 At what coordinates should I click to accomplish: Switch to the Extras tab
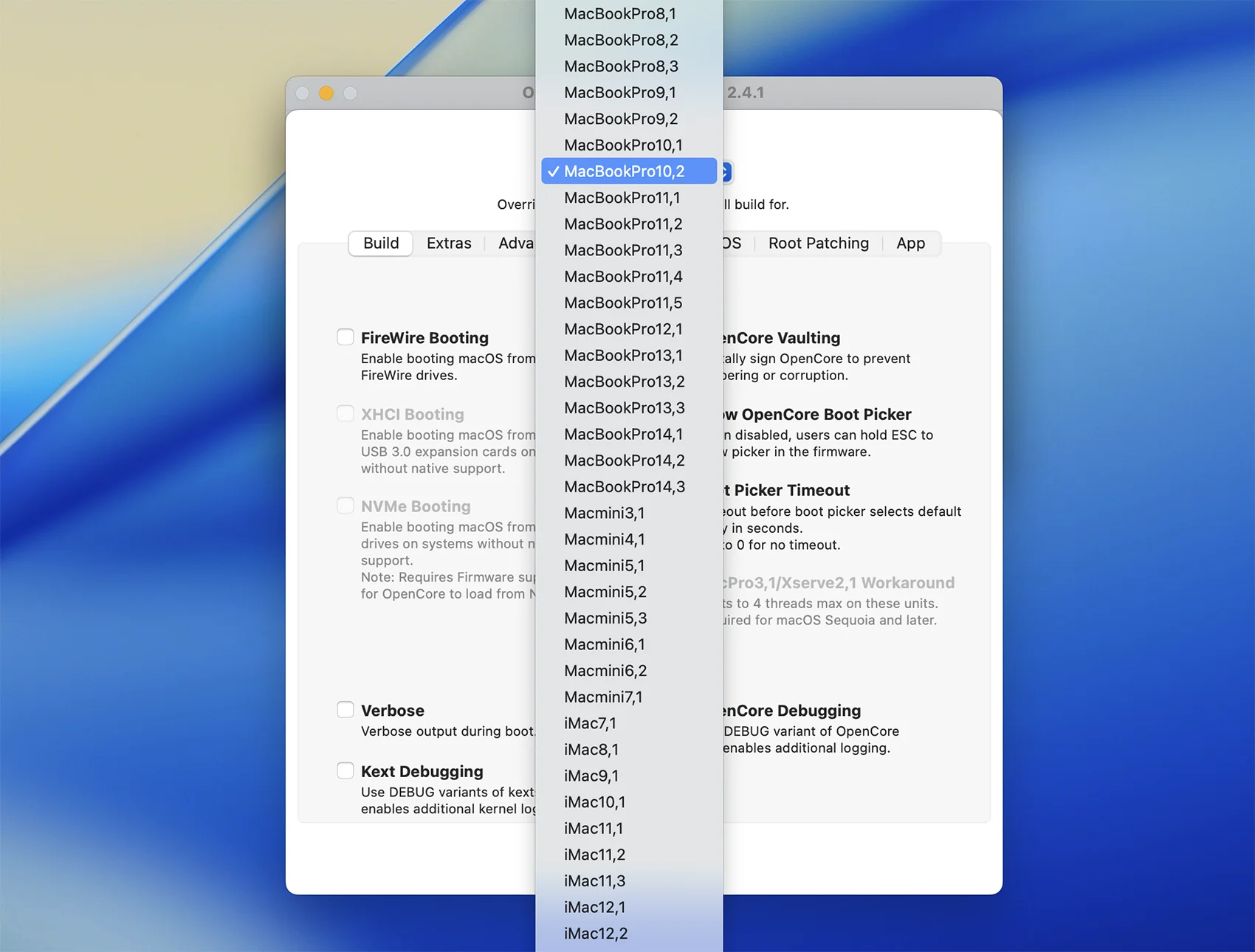448,244
